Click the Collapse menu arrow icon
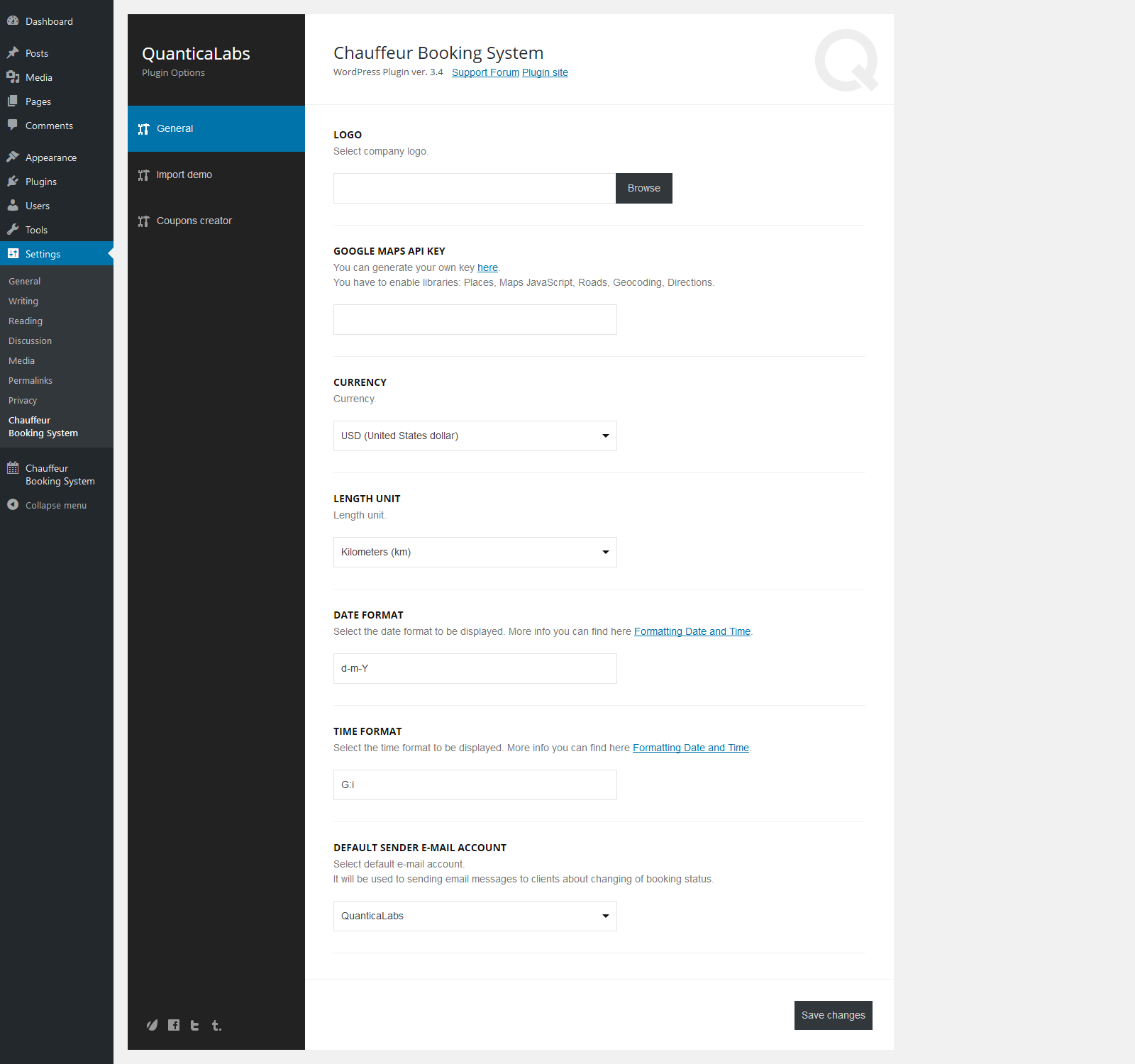 (x=13, y=504)
